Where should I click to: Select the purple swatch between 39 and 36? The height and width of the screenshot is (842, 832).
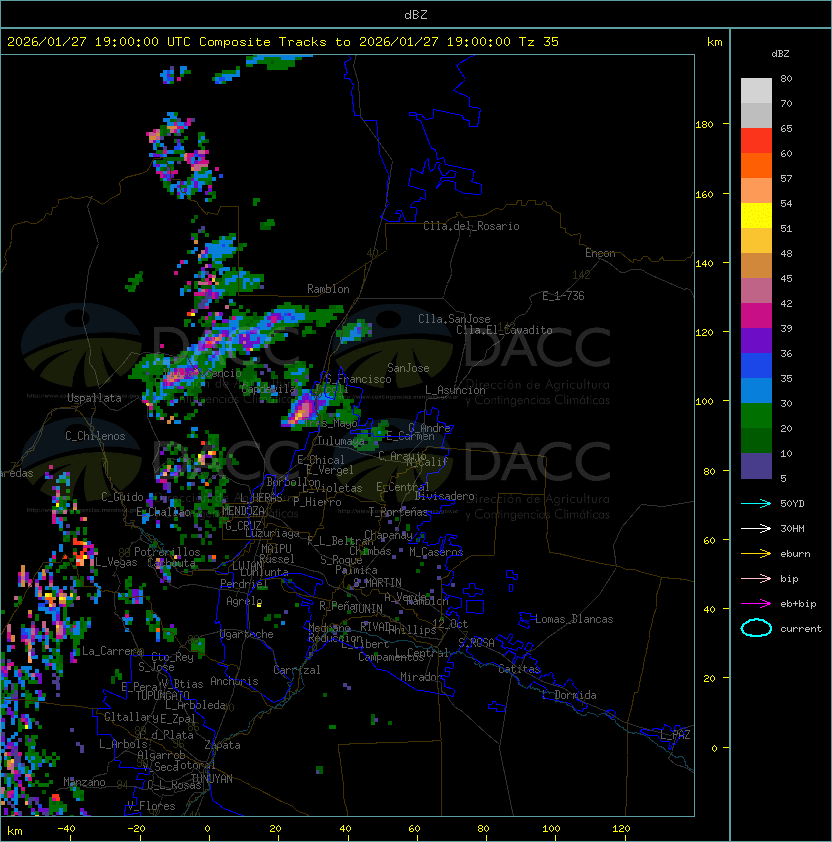[x=756, y=340]
